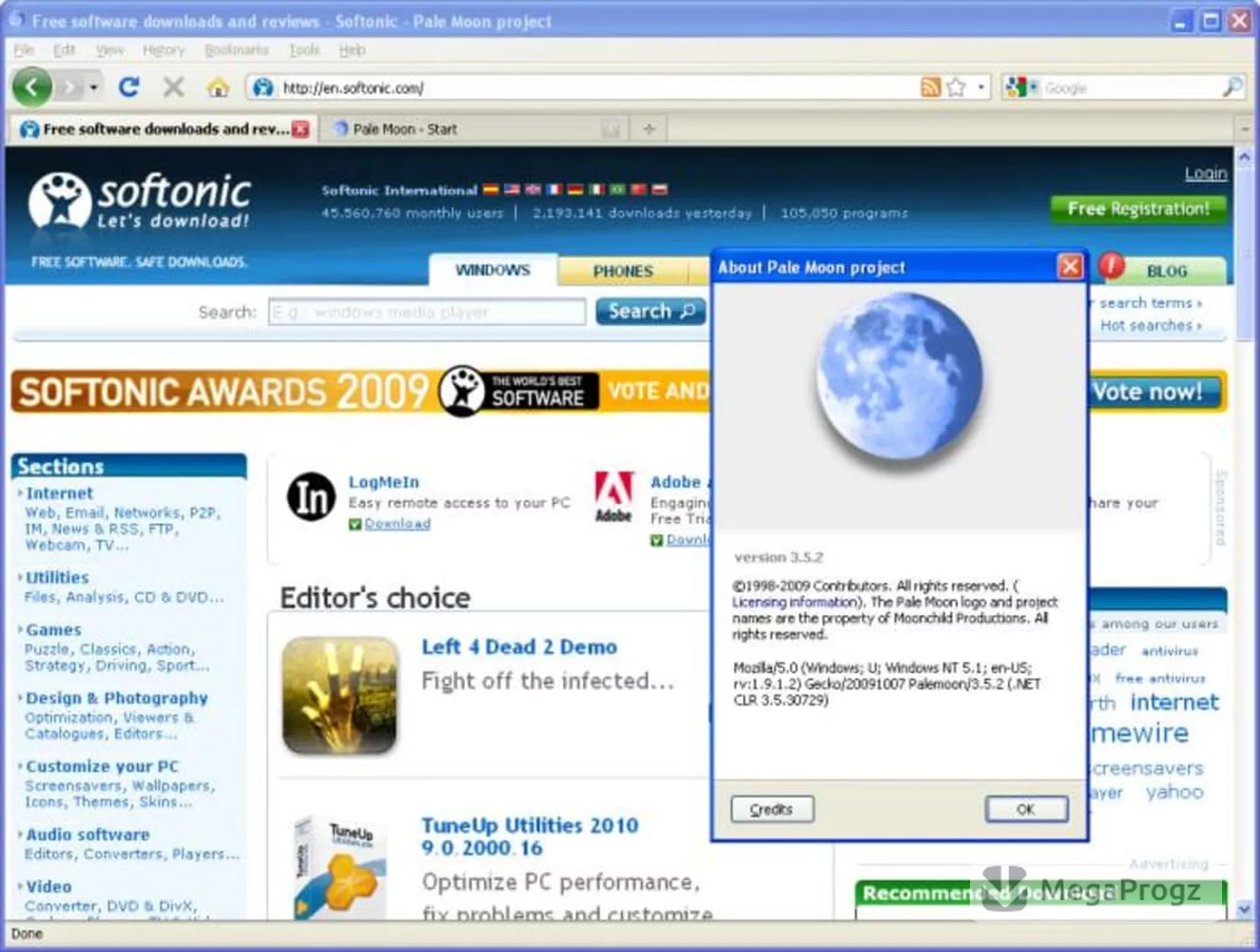The height and width of the screenshot is (952, 1260).
Task: Open the Left 4 Dead 2 Demo link
Action: [x=519, y=647]
